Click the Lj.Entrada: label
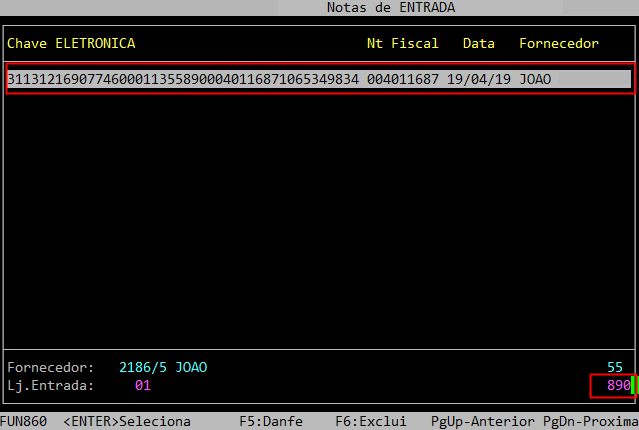Screen dimensions: 639x430 click(x=51, y=385)
